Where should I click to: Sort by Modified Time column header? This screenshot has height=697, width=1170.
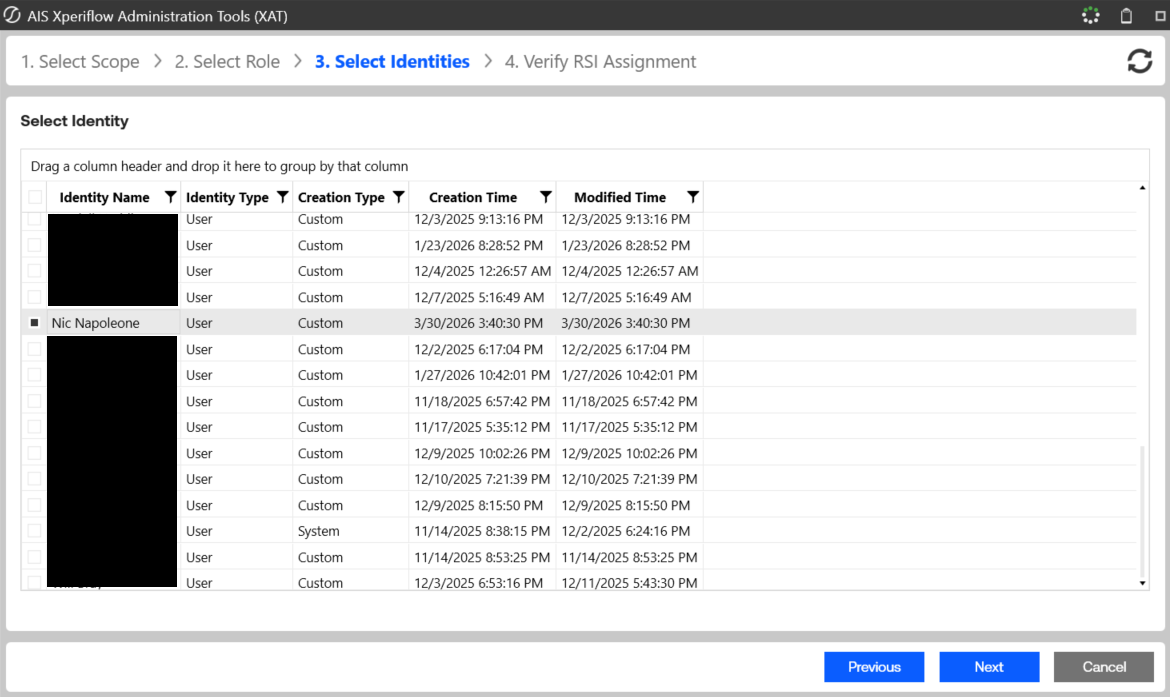[x=620, y=197]
